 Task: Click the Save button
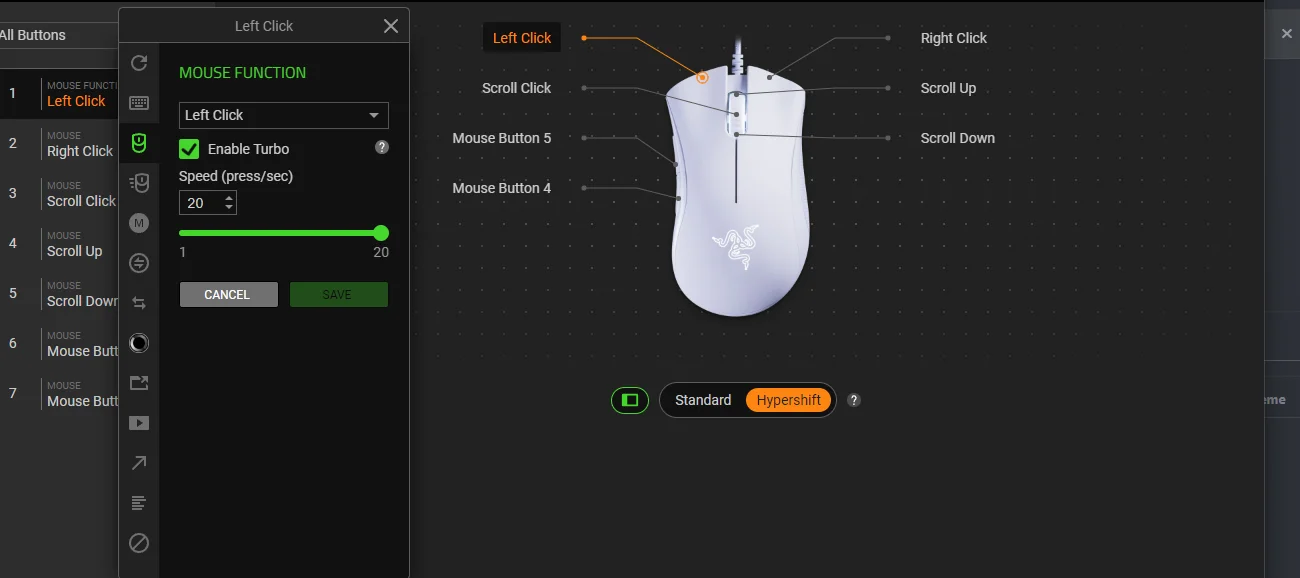(339, 294)
